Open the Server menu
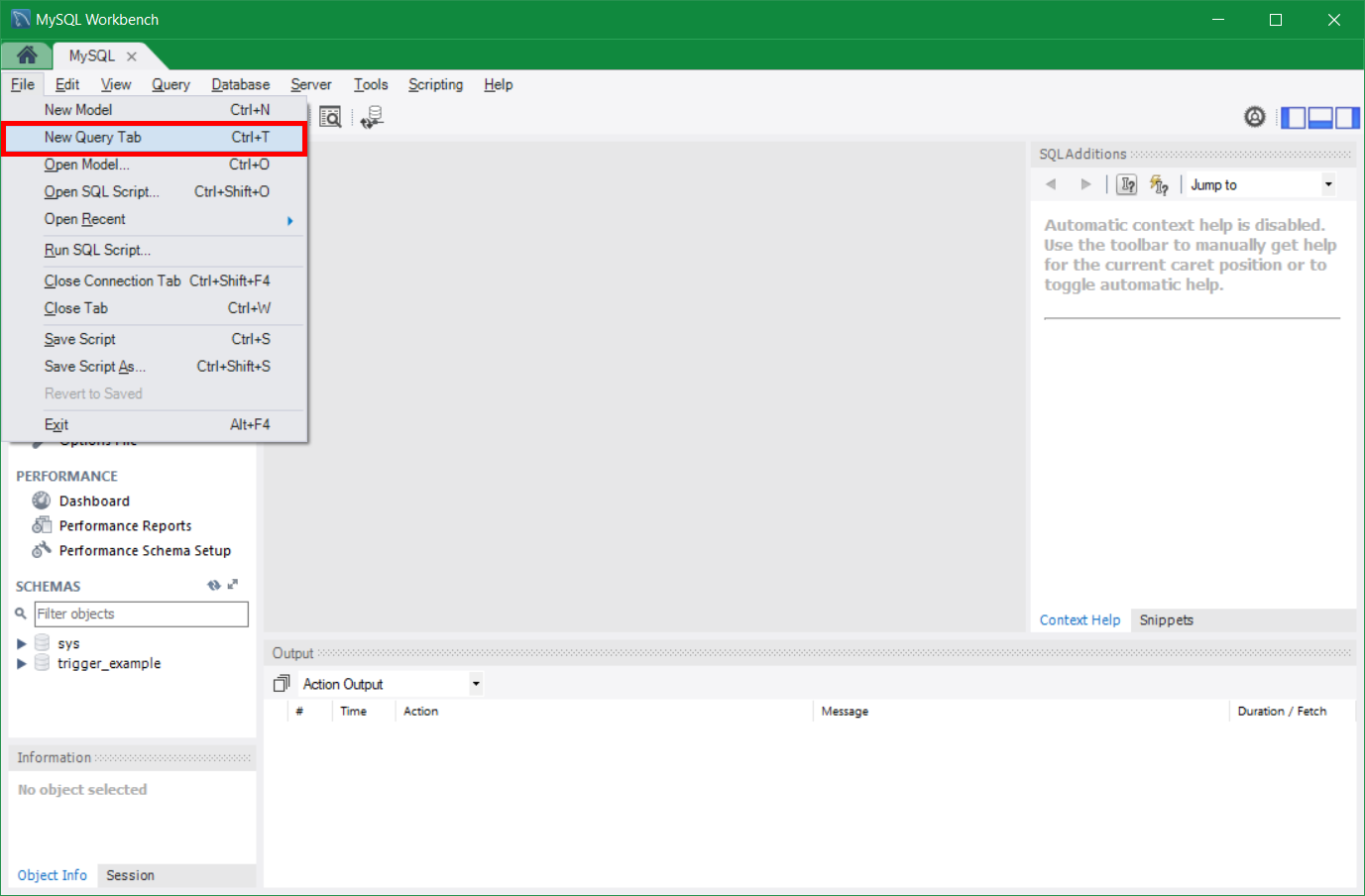 pyautogui.click(x=311, y=84)
